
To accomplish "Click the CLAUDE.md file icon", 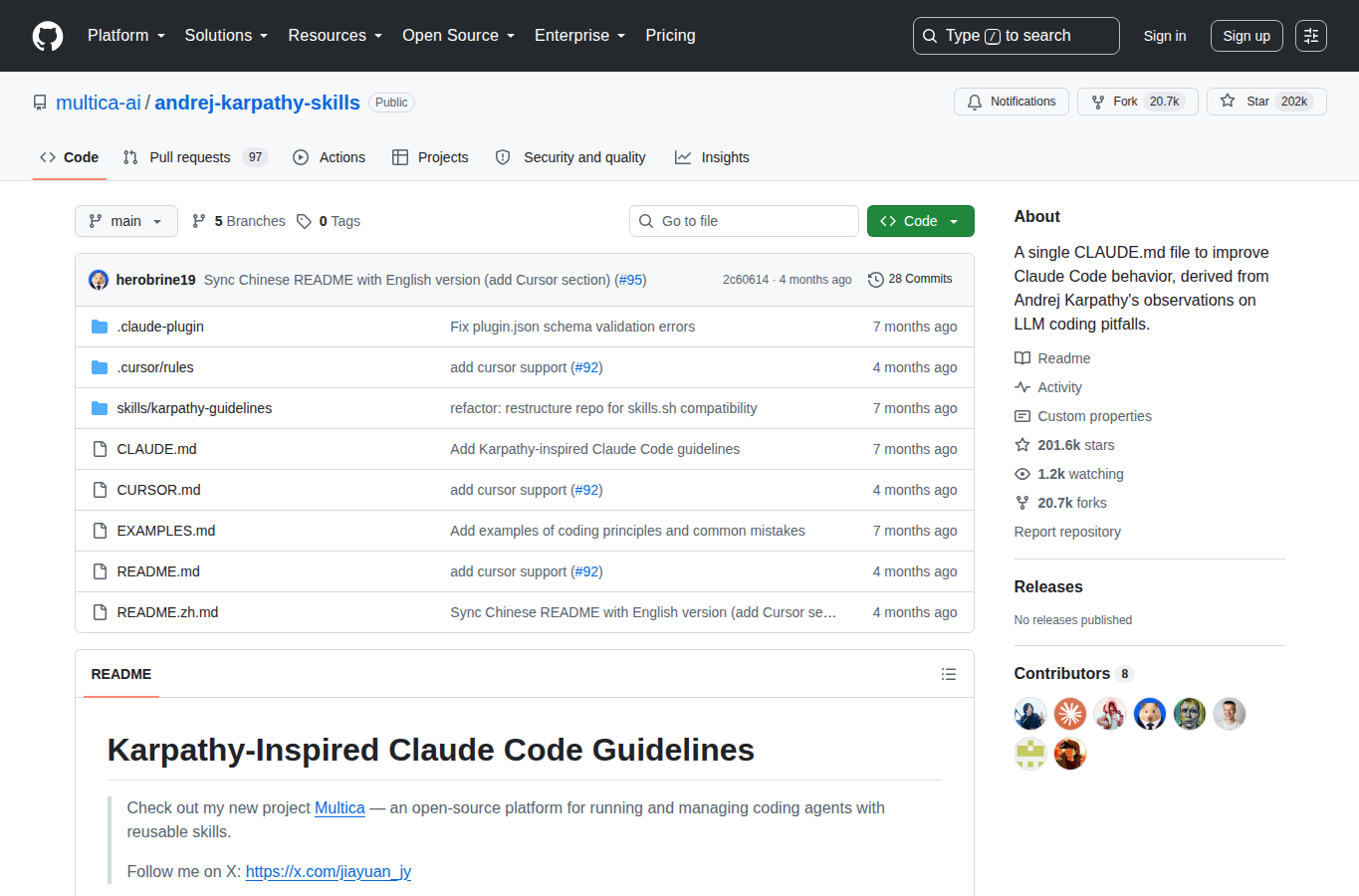I will point(100,449).
